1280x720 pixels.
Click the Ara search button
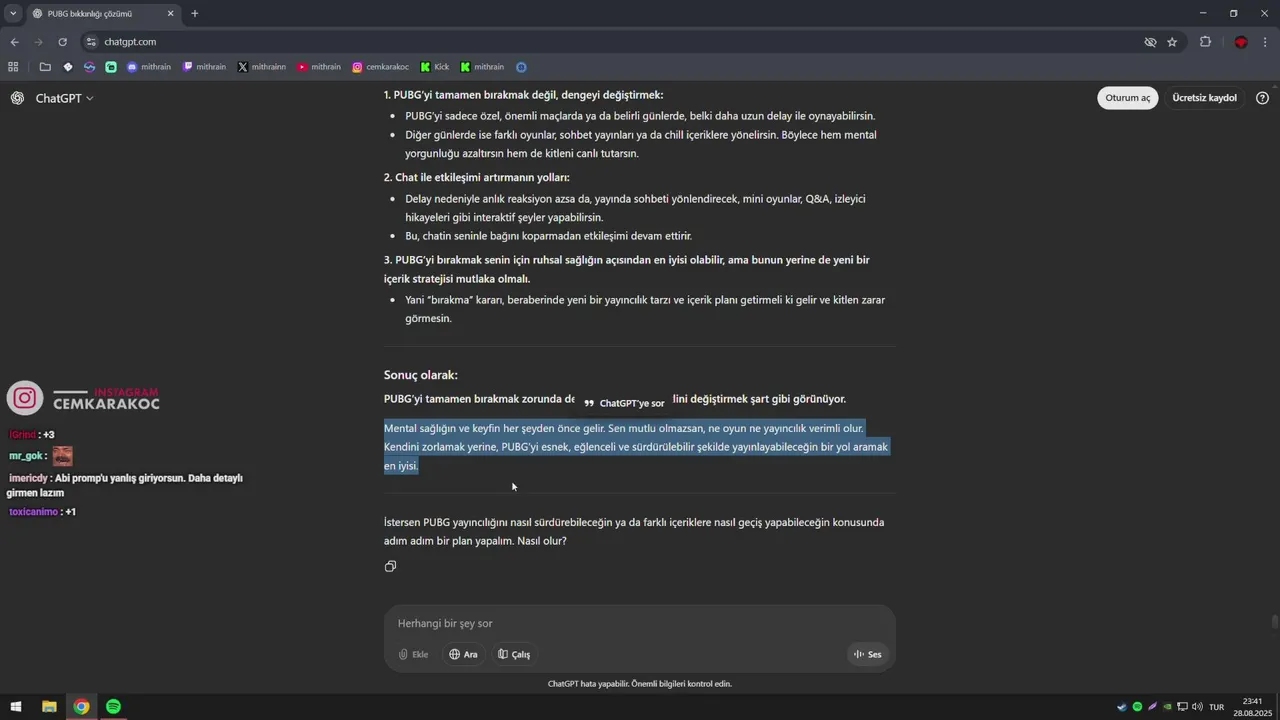click(463, 654)
